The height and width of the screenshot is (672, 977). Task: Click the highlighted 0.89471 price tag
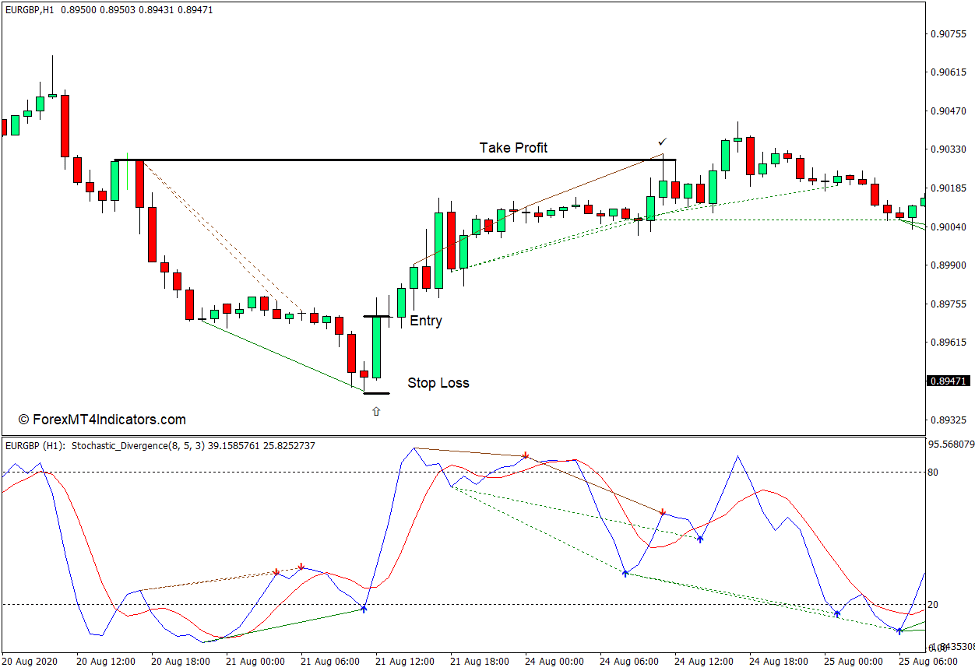pos(949,379)
